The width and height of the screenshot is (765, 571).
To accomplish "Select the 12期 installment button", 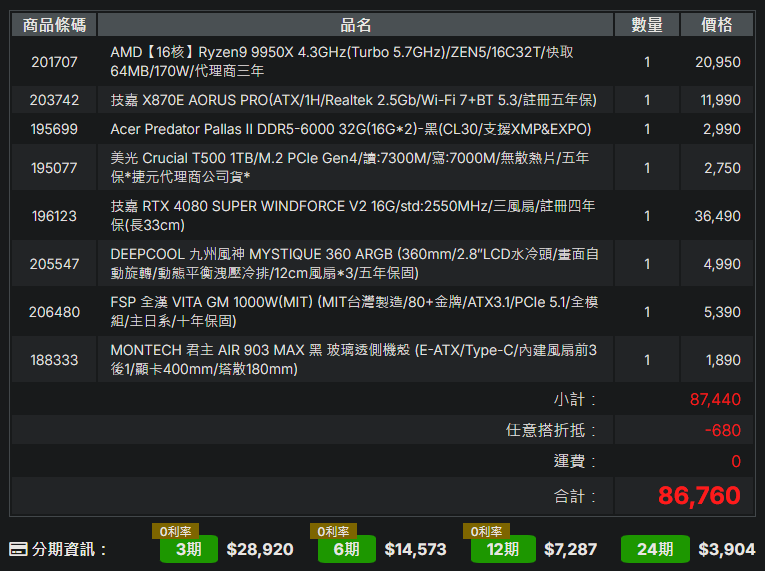I will click(x=503, y=549).
